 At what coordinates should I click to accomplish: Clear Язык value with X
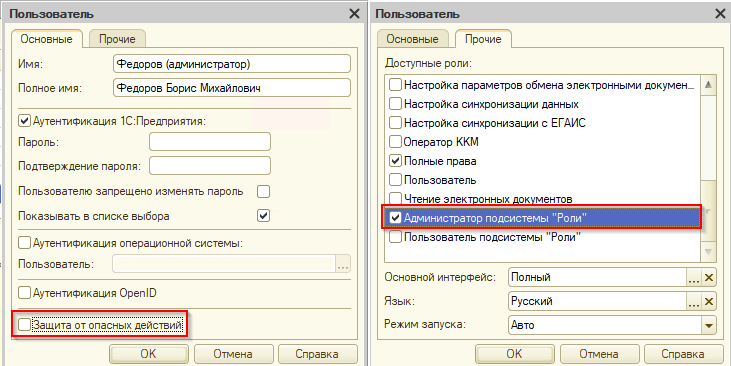pyautogui.click(x=709, y=302)
